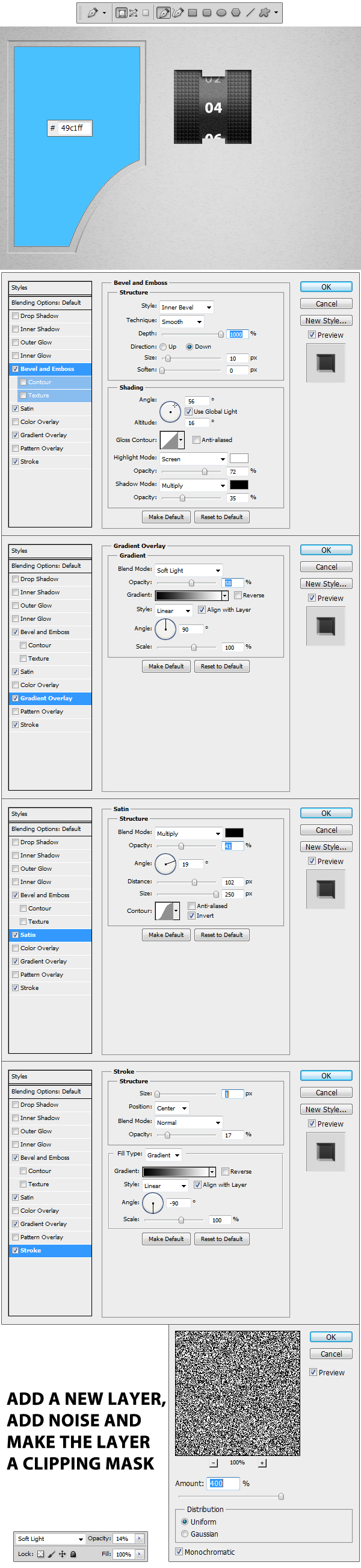Click the lock position icon

62,1554
